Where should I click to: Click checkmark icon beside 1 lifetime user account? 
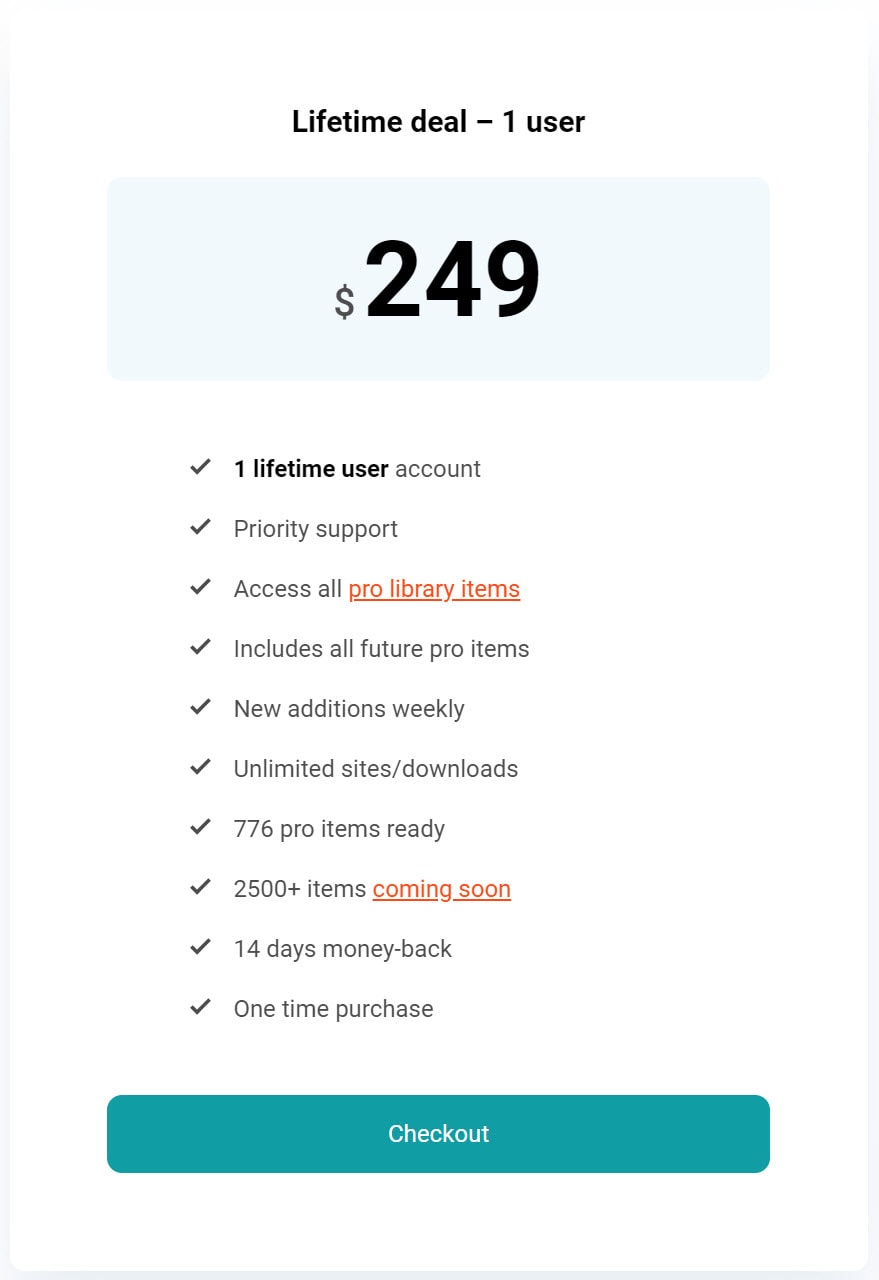click(201, 466)
